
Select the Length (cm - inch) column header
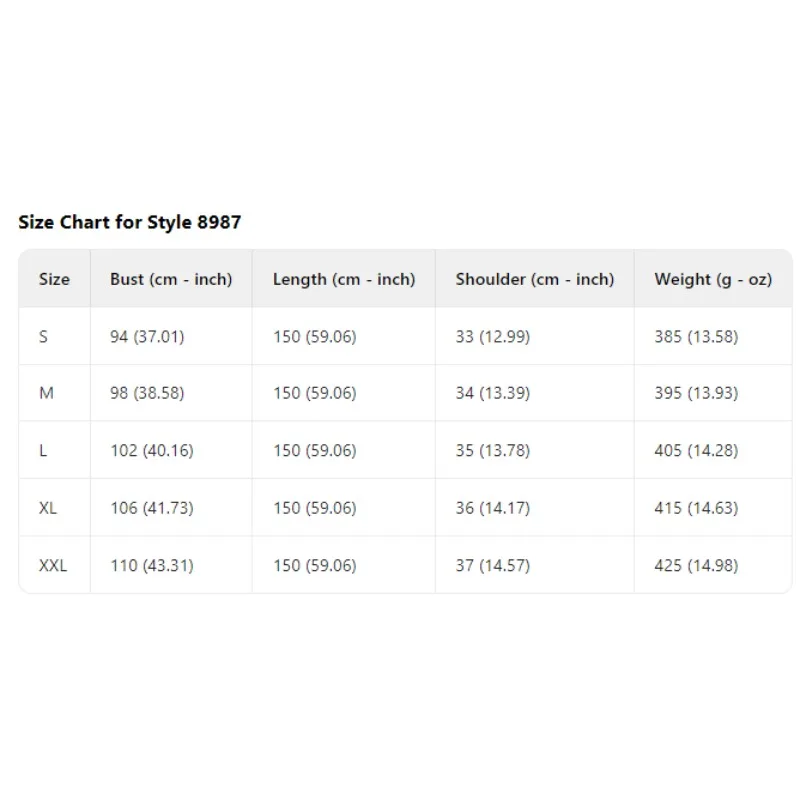click(x=344, y=280)
